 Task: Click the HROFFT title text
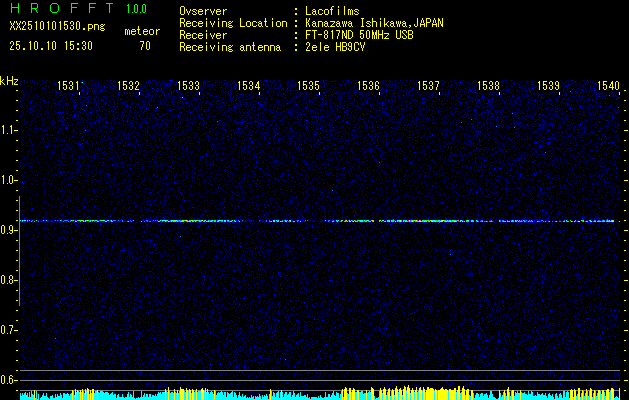60,9
